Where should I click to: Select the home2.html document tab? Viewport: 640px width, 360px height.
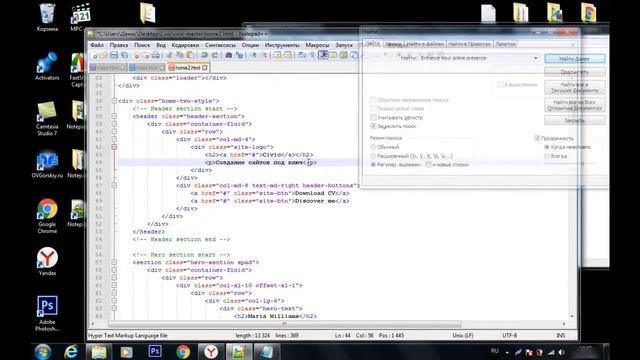[188, 67]
